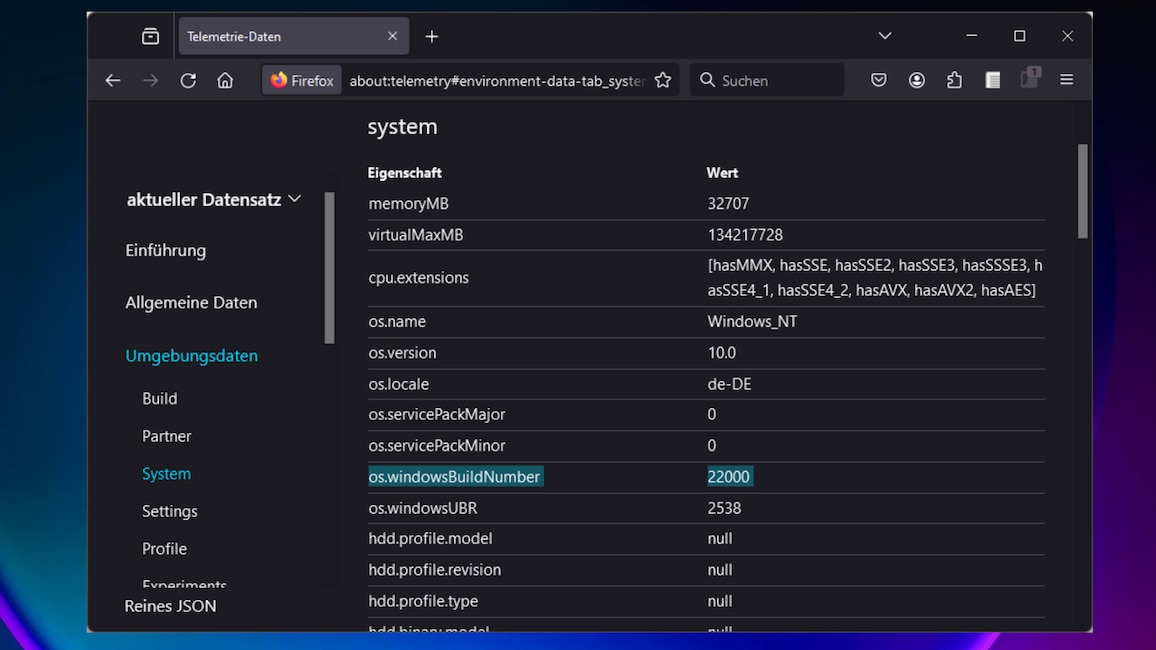The height and width of the screenshot is (650, 1156).
Task: Focus the Suchen search field
Action: pyautogui.click(x=767, y=80)
